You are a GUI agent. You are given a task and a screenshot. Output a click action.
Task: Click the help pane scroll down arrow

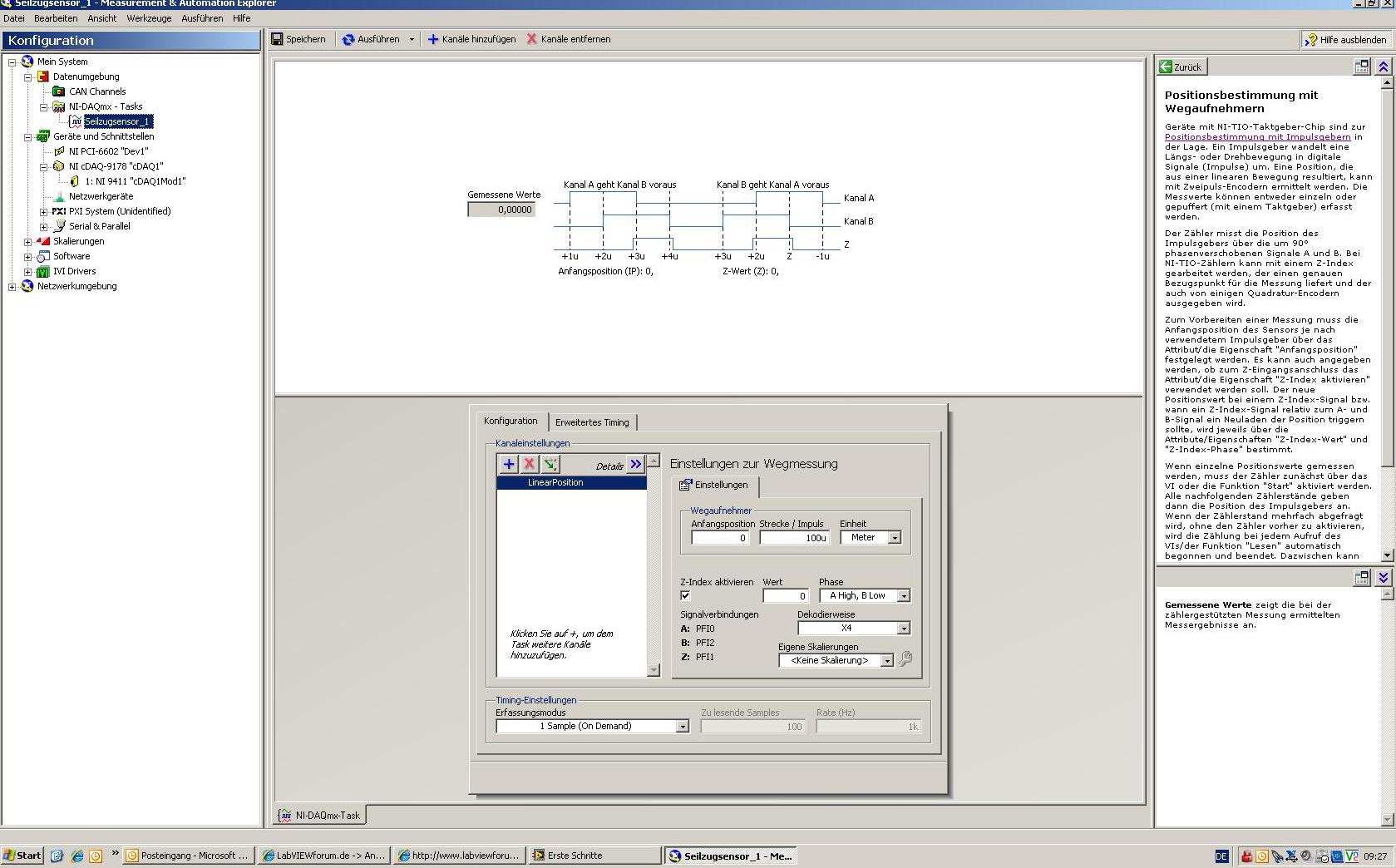pyautogui.click(x=1386, y=555)
